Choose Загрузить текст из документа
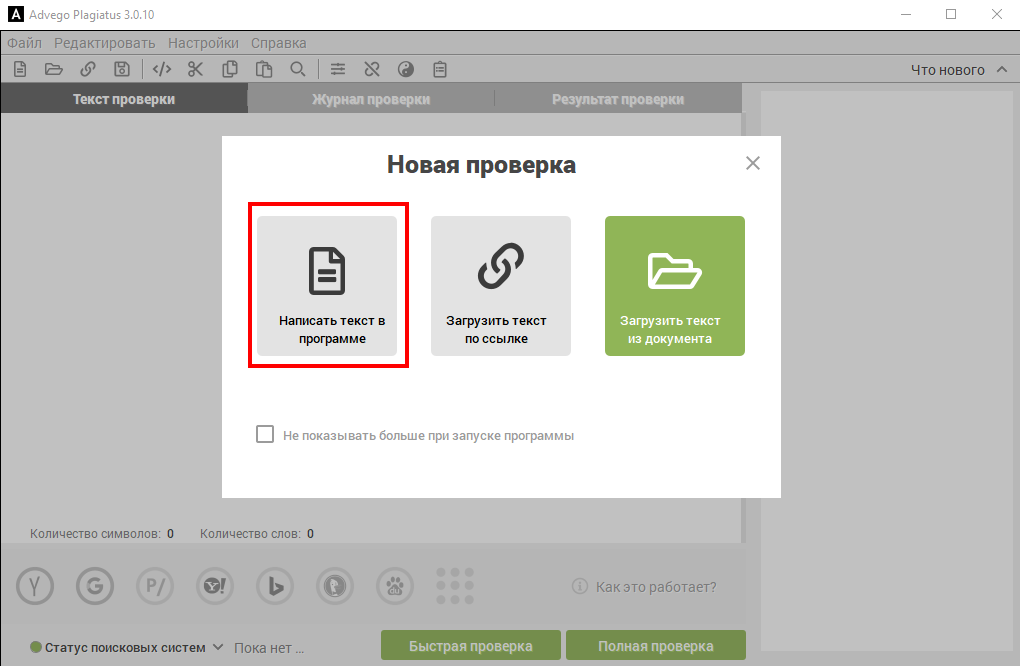This screenshot has width=1020, height=666. point(675,286)
